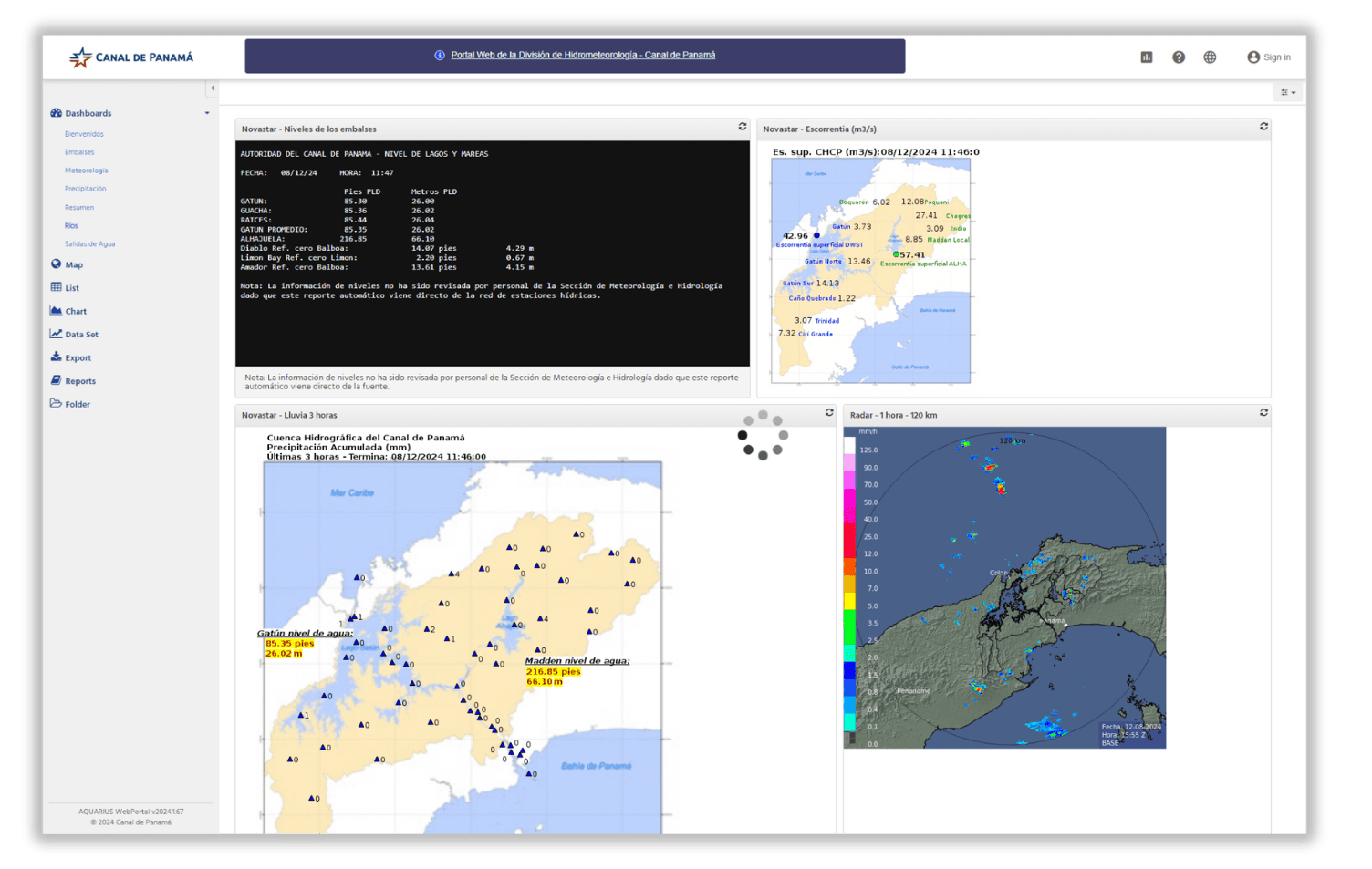This screenshot has width=1372, height=869.
Task: Open the bar chart statistics icon in header
Action: tap(1147, 57)
